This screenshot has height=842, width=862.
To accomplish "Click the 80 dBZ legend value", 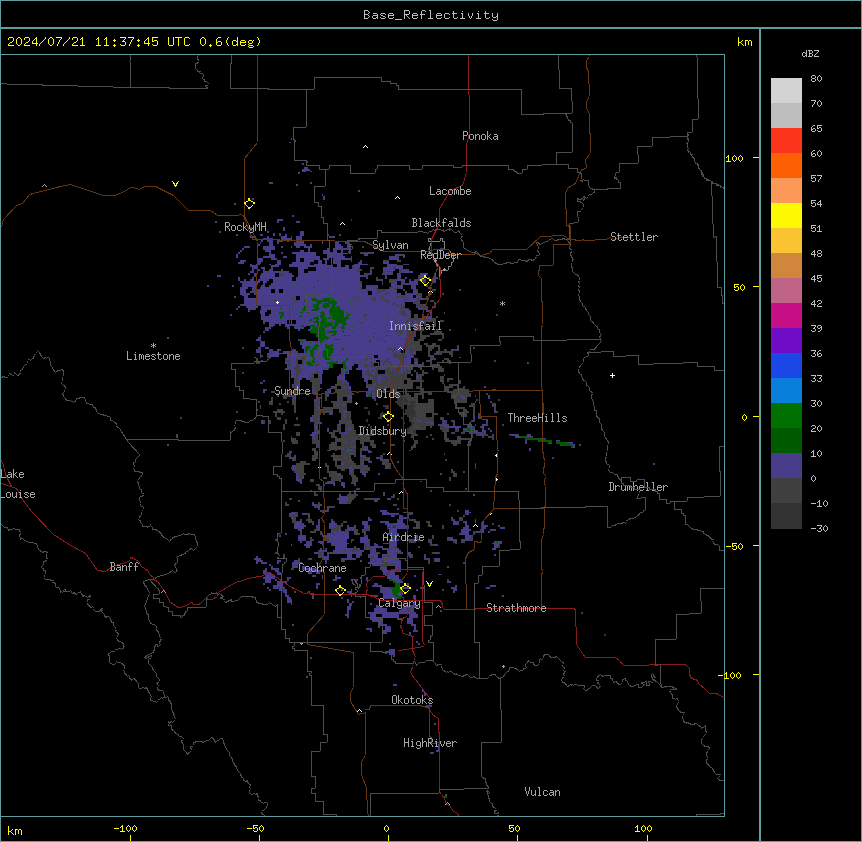I will (x=816, y=79).
